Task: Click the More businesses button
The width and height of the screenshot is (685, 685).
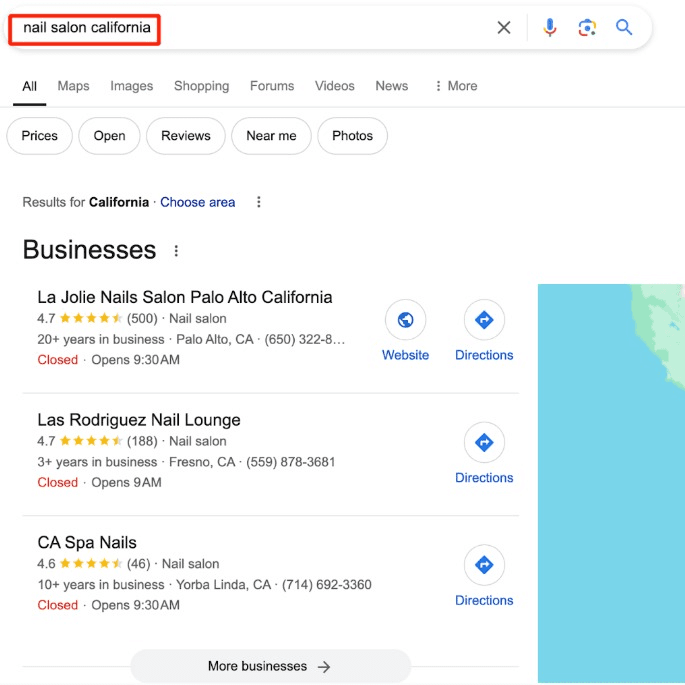Action: point(270,666)
